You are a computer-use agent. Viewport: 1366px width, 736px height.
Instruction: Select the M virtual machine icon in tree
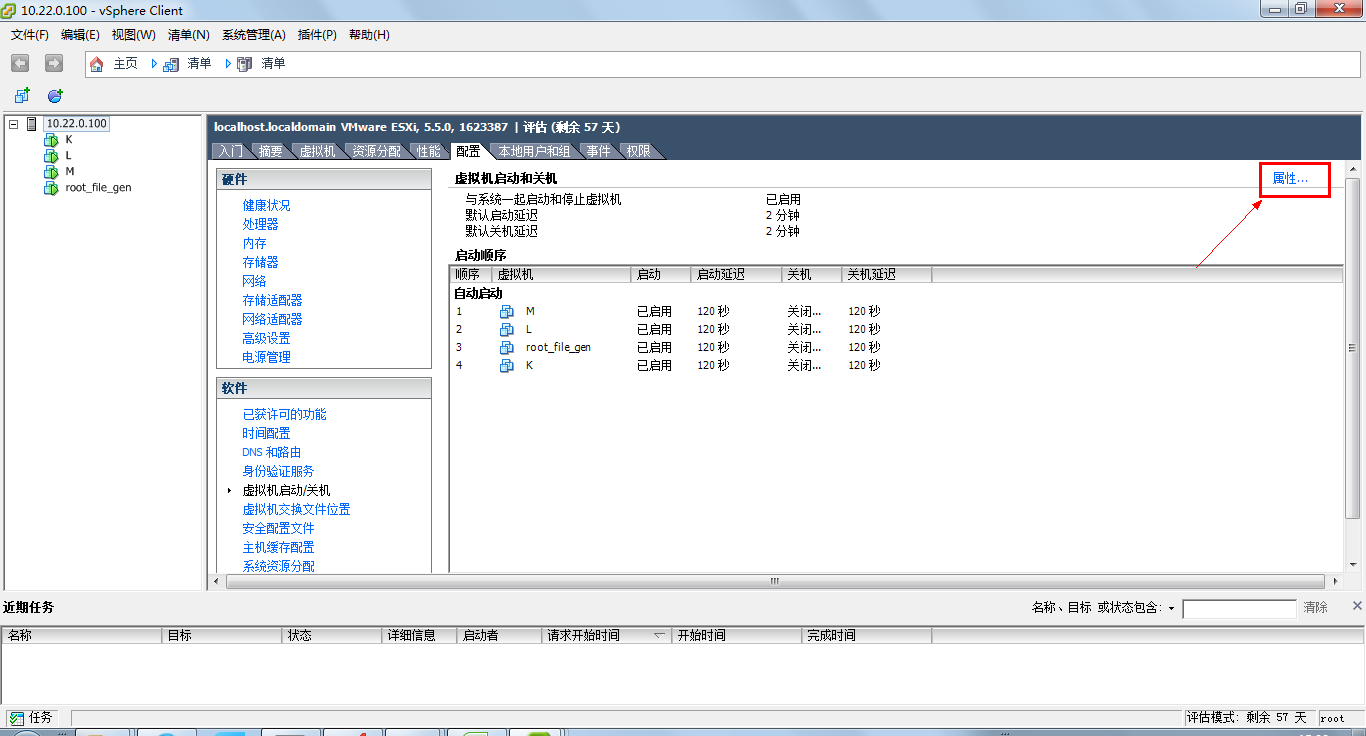point(51,171)
